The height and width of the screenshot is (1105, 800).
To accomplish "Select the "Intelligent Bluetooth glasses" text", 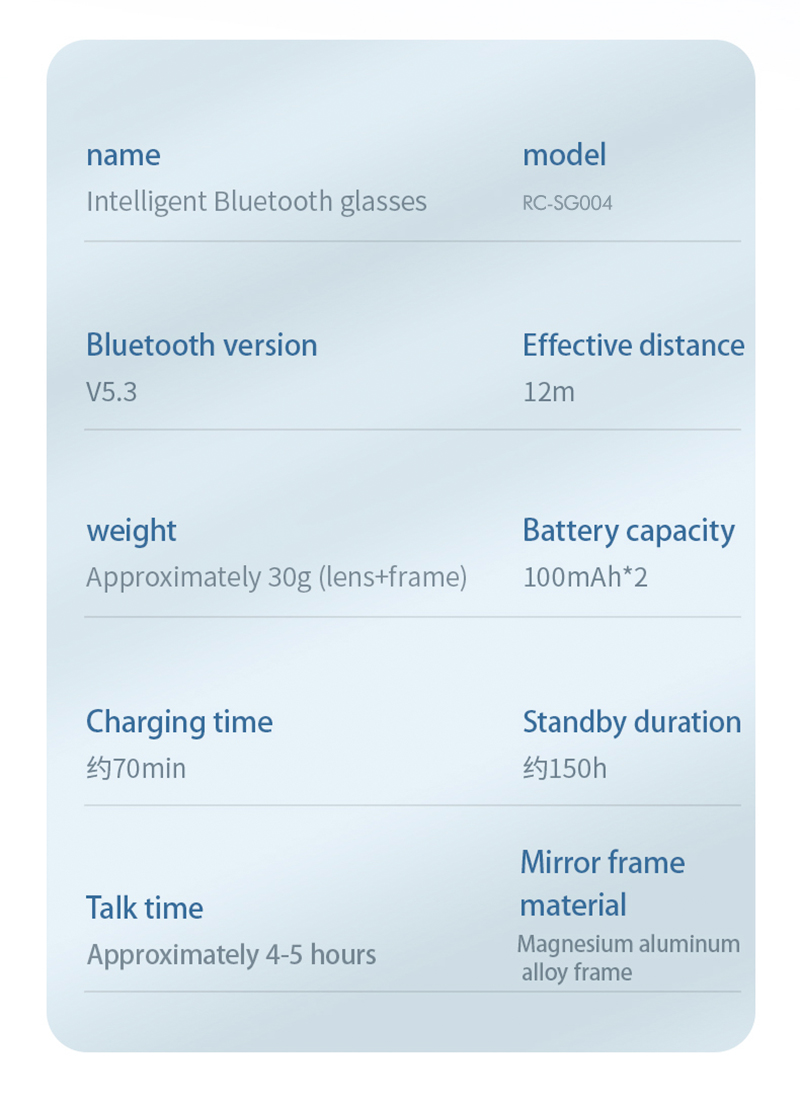I will pos(256,201).
